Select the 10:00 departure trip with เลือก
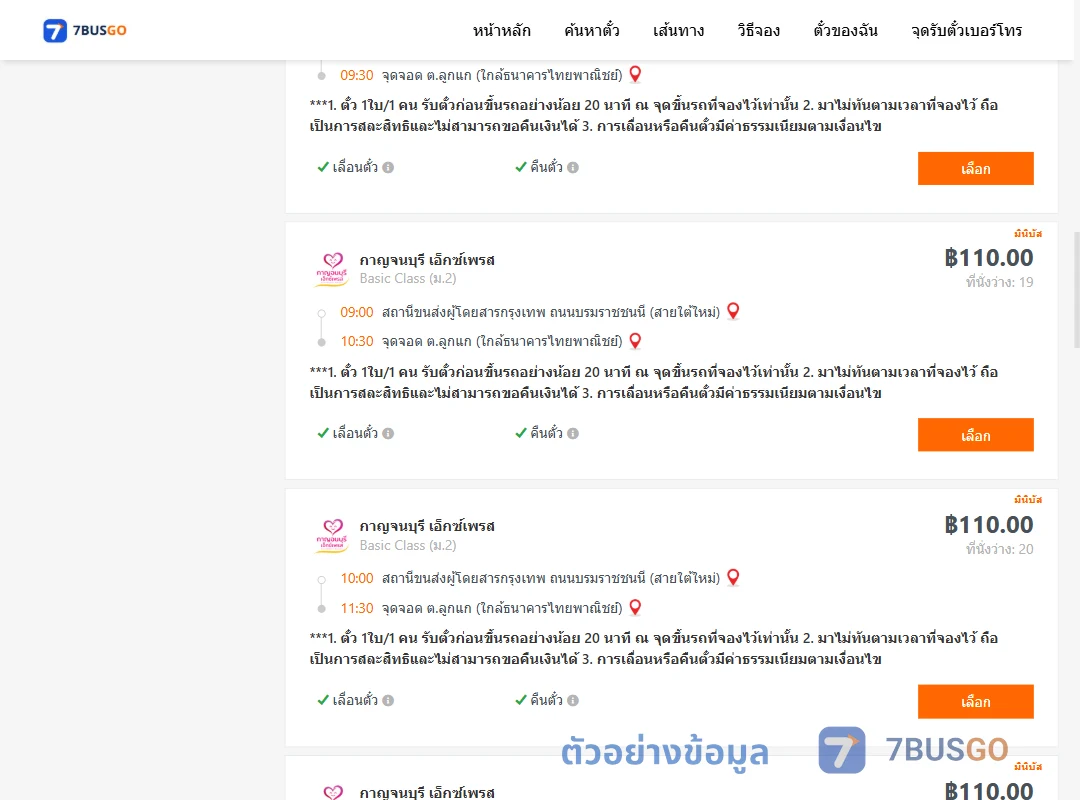 tap(975, 701)
